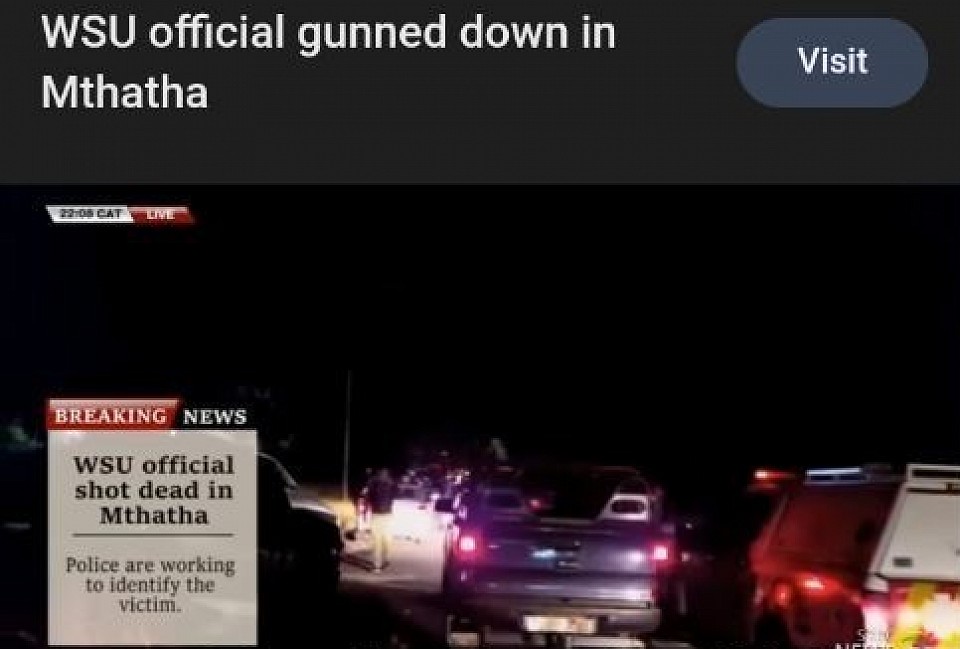The height and width of the screenshot is (649, 960).
Task: Click the LIVE badge in the video
Action: (162, 215)
